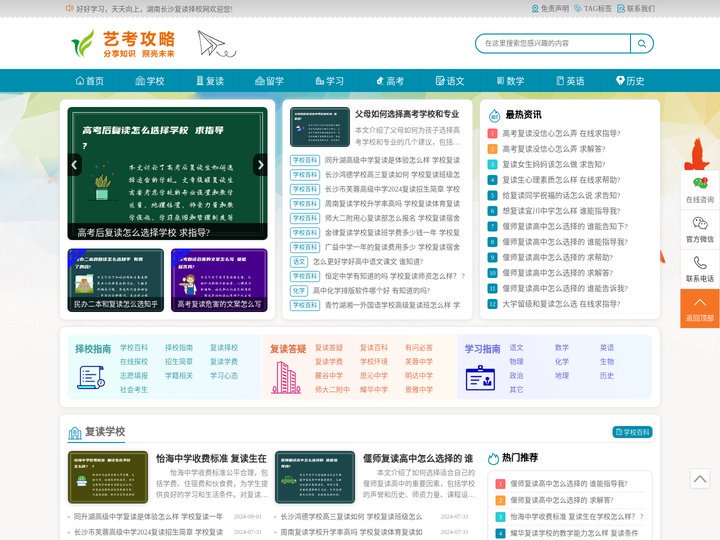The height and width of the screenshot is (540, 720).
Task: Open the 父母如何选择高考学校 article thumbnail
Action: pos(320,127)
